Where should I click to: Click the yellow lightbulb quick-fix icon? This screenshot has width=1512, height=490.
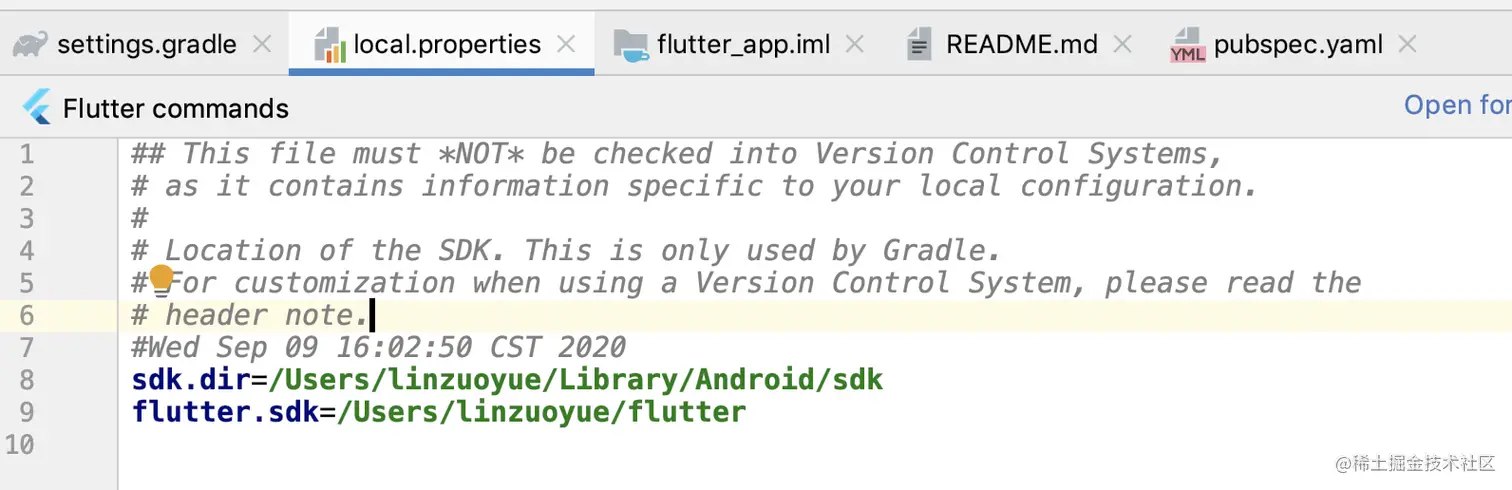(x=161, y=280)
